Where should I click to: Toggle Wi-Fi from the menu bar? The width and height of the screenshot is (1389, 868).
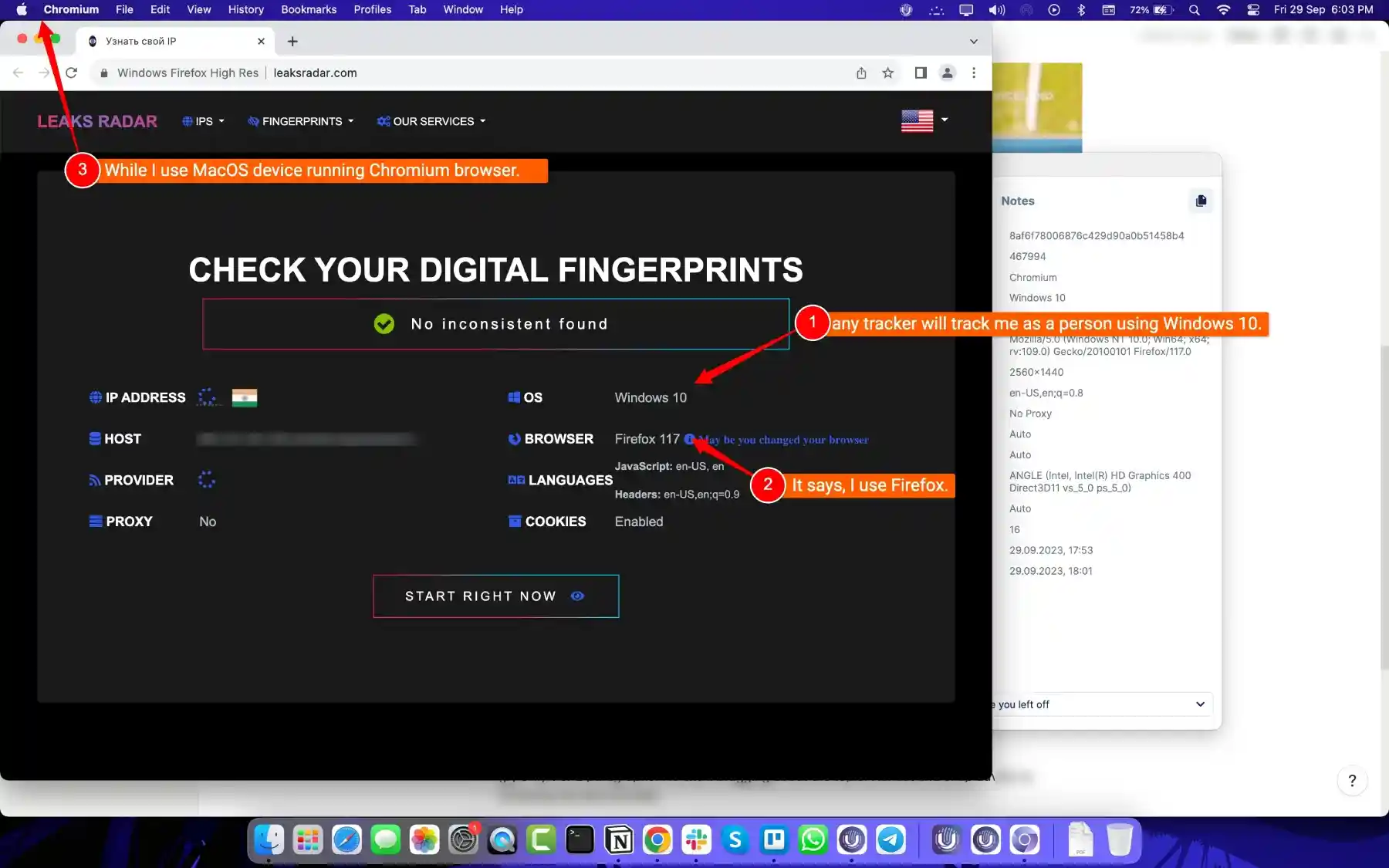click(1222, 10)
